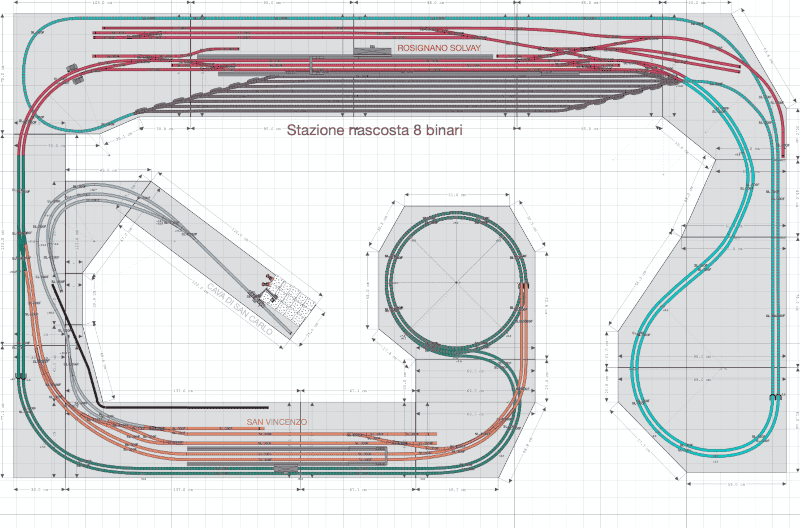Click the tunnel portal on the left green line
This screenshot has width=800, height=528.
[x=21, y=376]
